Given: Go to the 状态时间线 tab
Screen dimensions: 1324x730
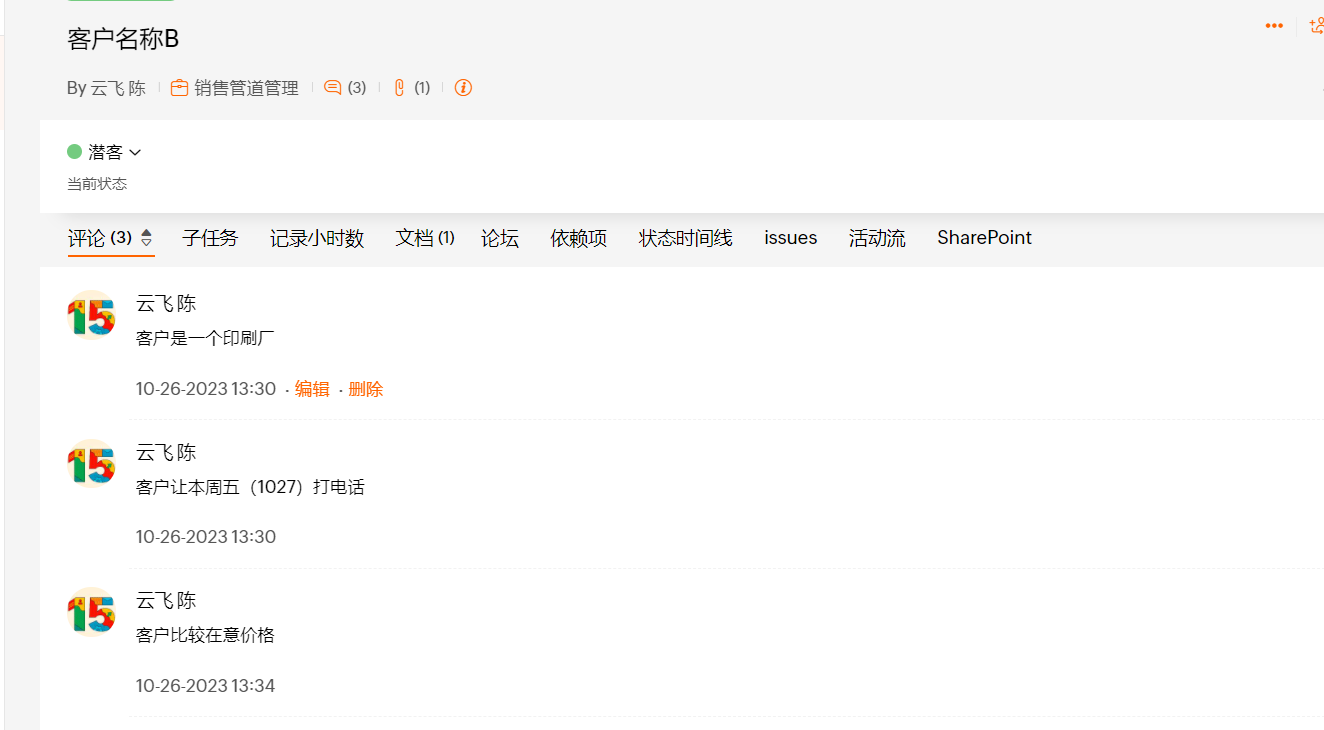Looking at the screenshot, I should click(x=686, y=238).
